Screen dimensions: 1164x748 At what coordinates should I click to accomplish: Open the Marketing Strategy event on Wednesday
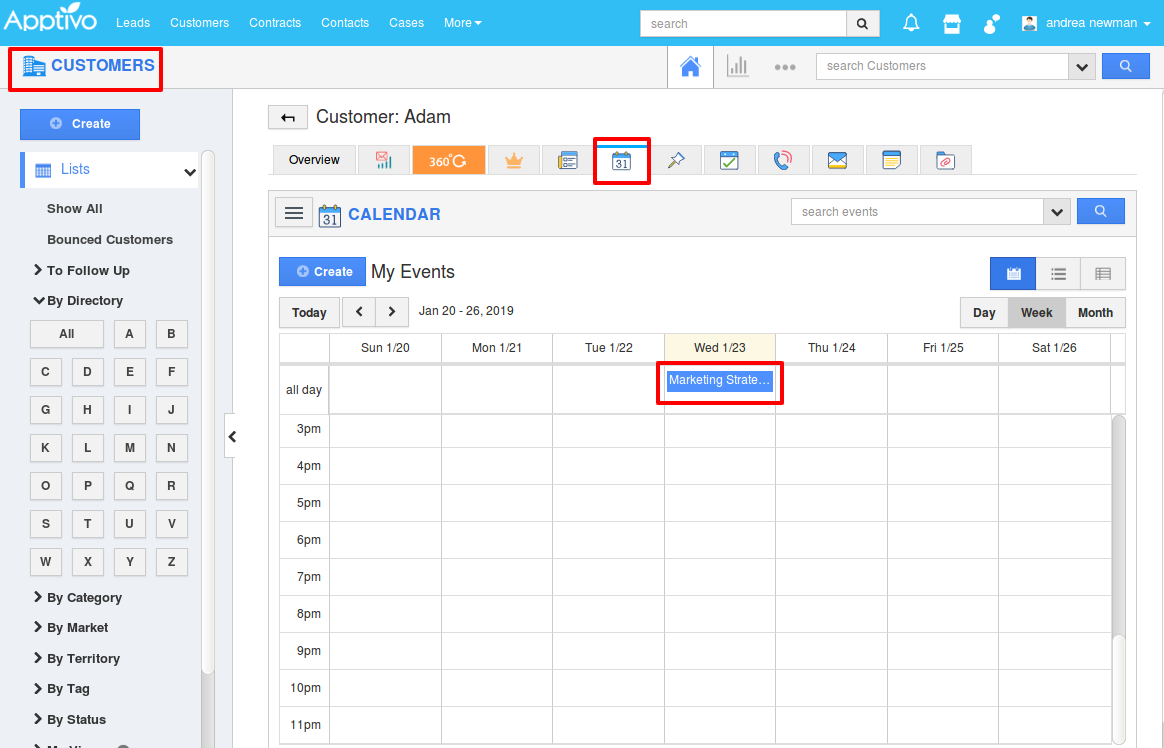pyautogui.click(x=719, y=381)
